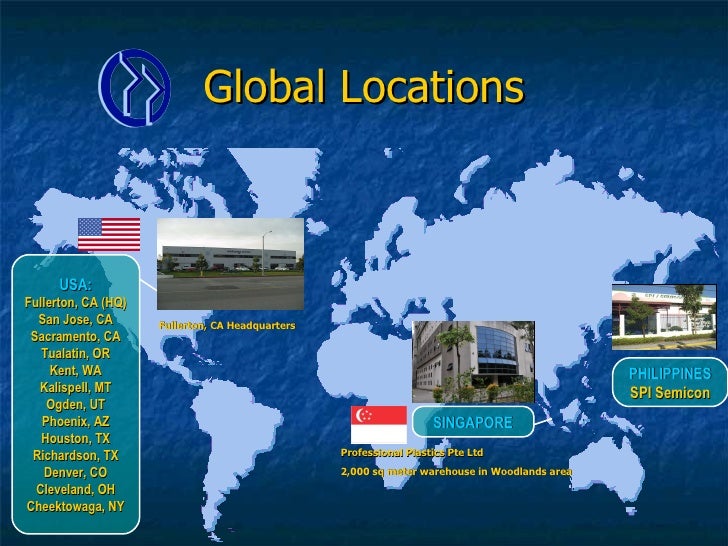728x546 pixels.
Task: Select Houston, TX in the list
Action: [x=76, y=438]
